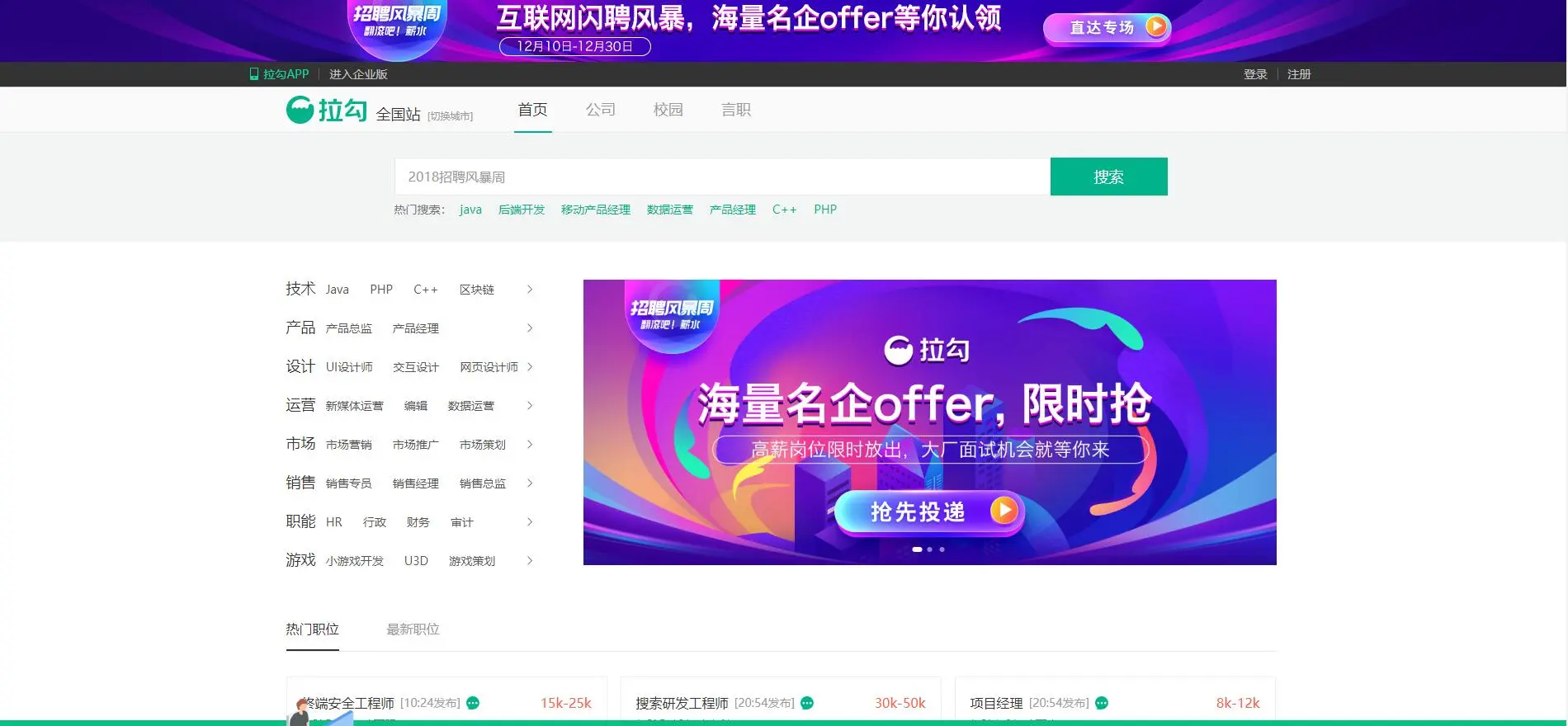Image resolution: width=1568 pixels, height=726 pixels.
Task: Expand the 市场 category arrow
Action: (x=530, y=445)
